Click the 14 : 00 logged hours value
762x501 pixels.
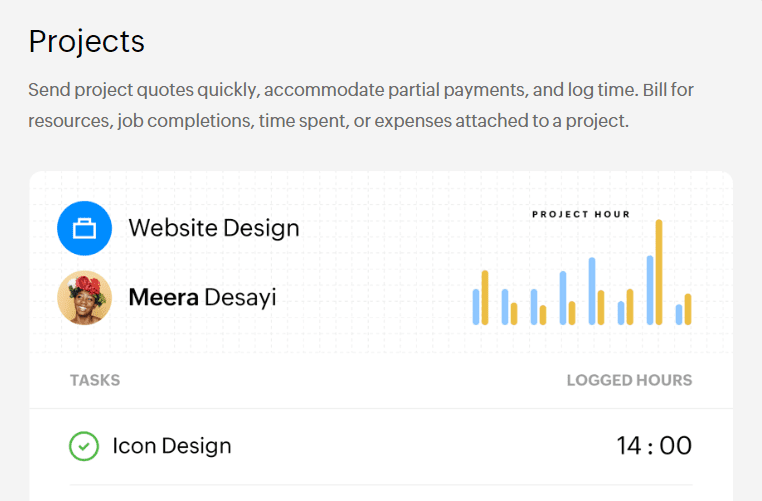pos(654,446)
